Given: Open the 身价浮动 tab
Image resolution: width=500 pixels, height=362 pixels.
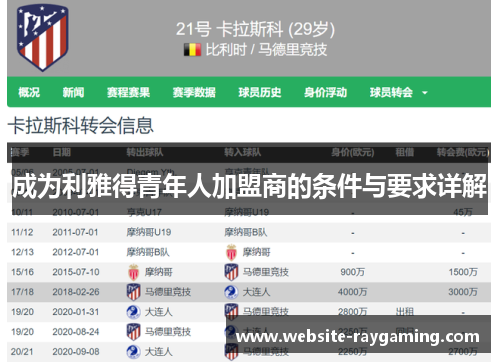Looking at the screenshot, I should [x=325, y=92].
